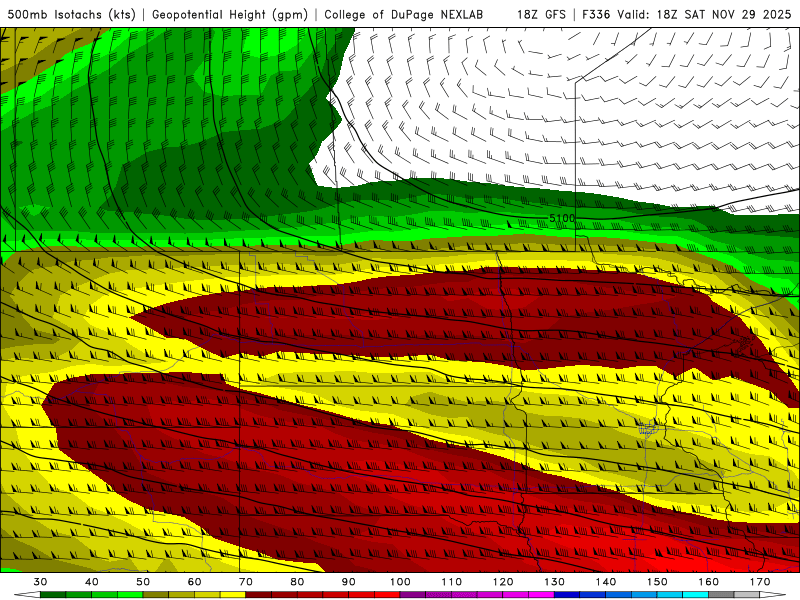Image resolution: width=800 pixels, height=600 pixels.
Task: Click the '70' legend value
Action: [246, 582]
